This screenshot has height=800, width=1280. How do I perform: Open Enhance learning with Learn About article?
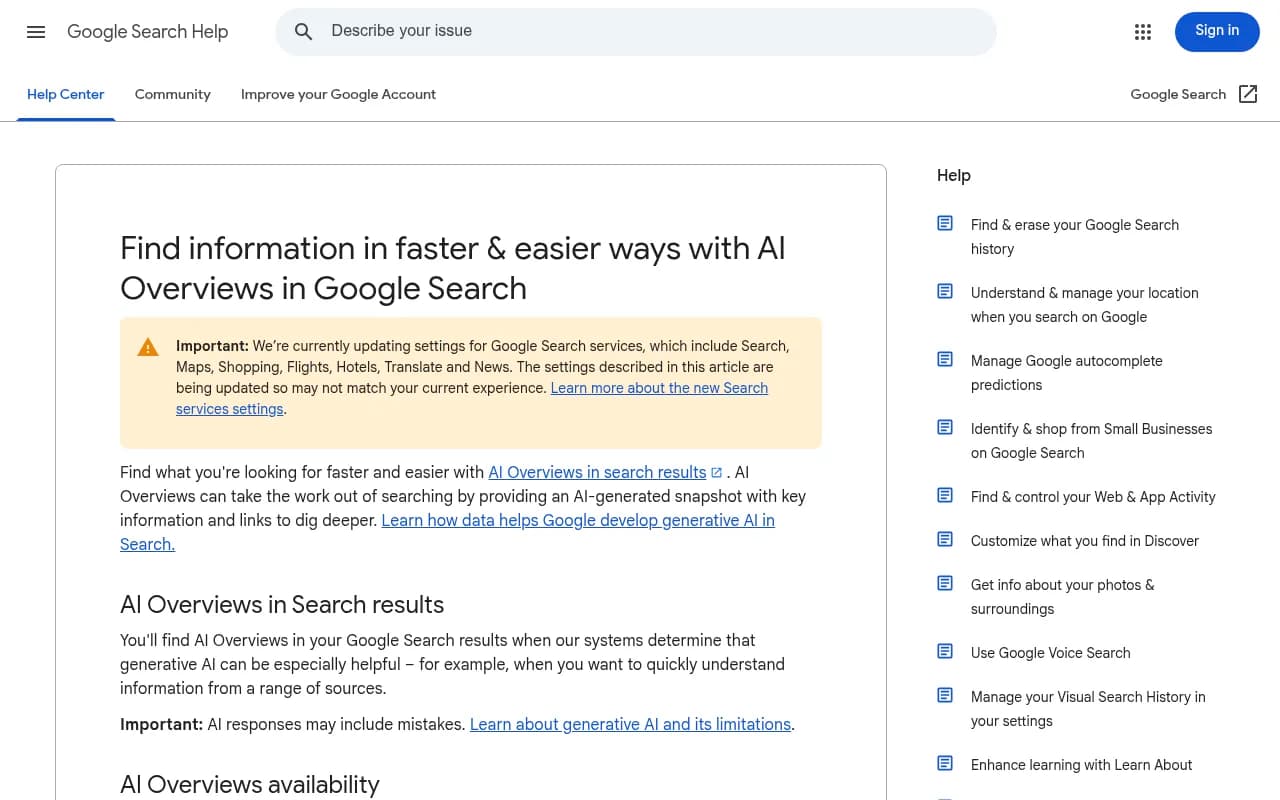(1081, 765)
